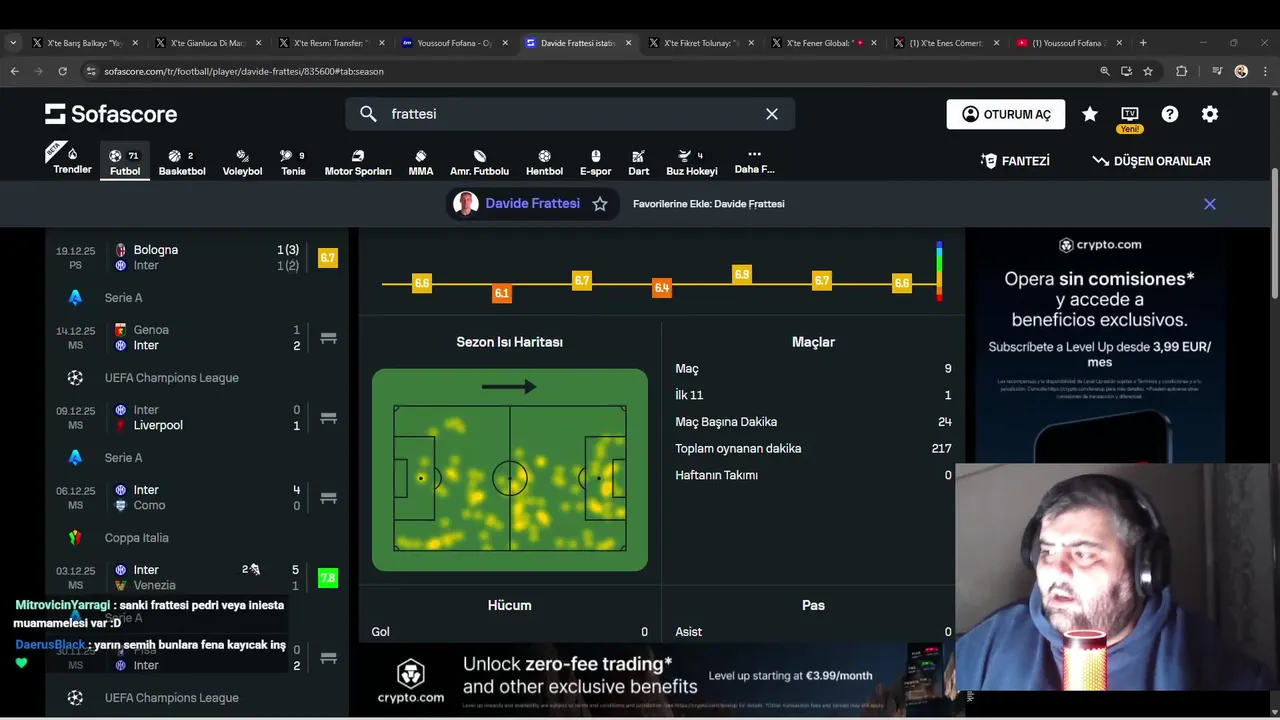Click the orange 6.4 rating marker on graph
The width and height of the screenshot is (1280, 720).
tap(662, 288)
